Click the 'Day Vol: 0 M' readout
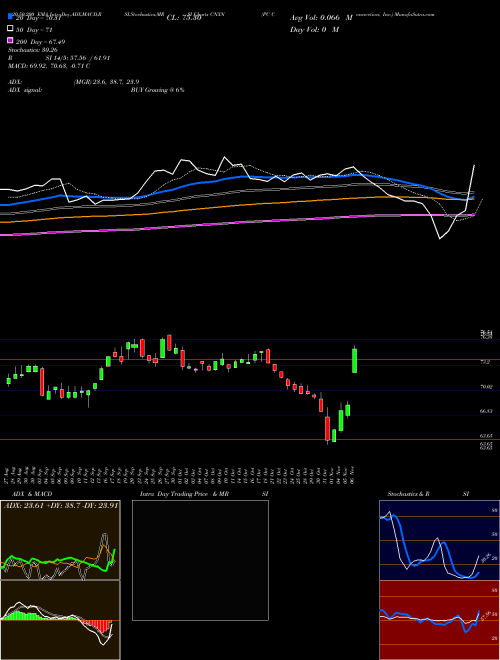Screen dimensions: 500x660 tap(314, 30)
